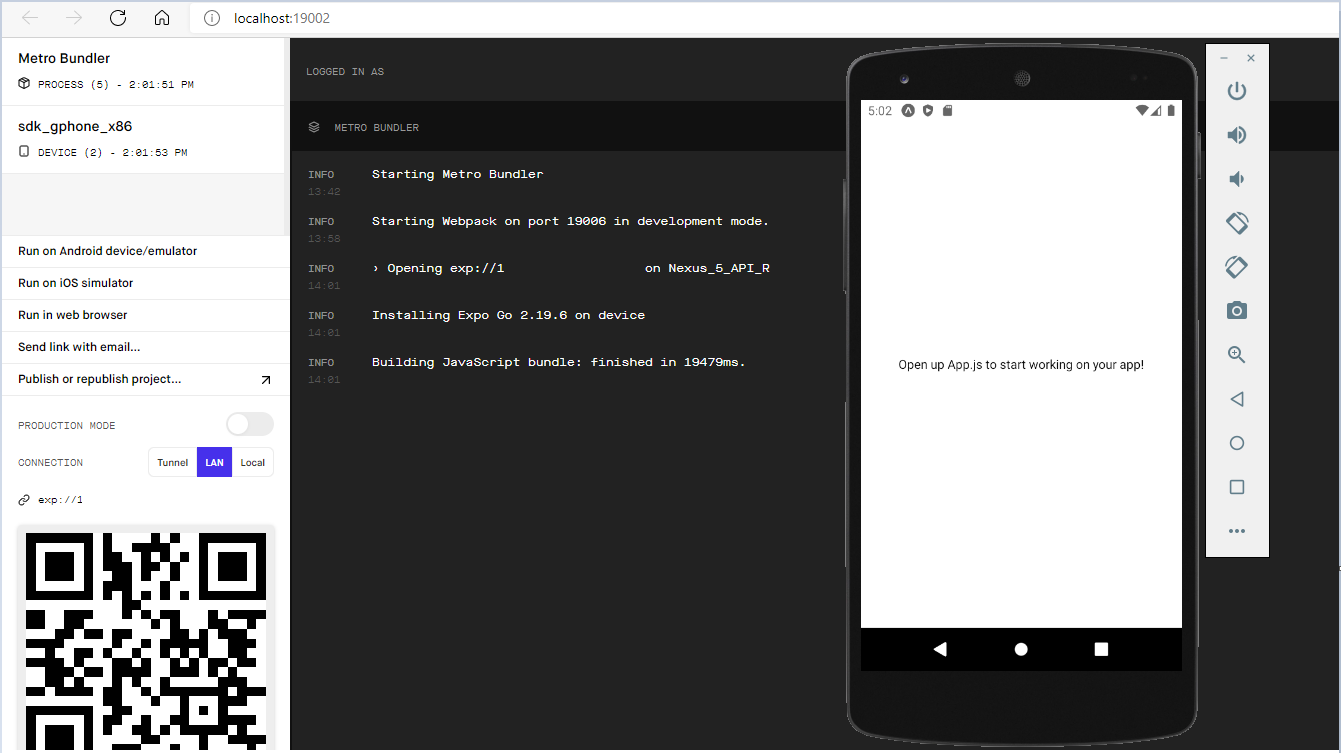Select Tunnel connection type

coord(172,462)
